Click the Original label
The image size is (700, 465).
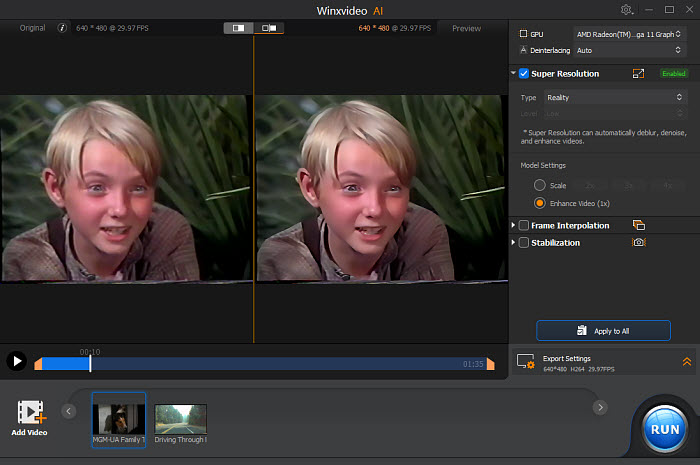point(32,28)
